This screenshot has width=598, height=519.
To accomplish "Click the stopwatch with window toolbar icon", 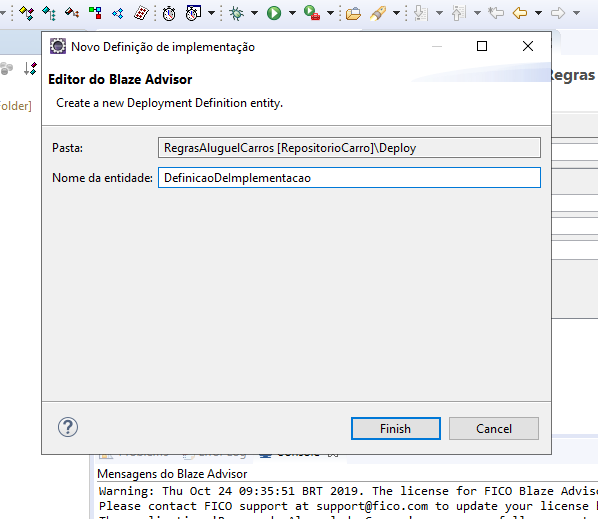I will tap(193, 13).
